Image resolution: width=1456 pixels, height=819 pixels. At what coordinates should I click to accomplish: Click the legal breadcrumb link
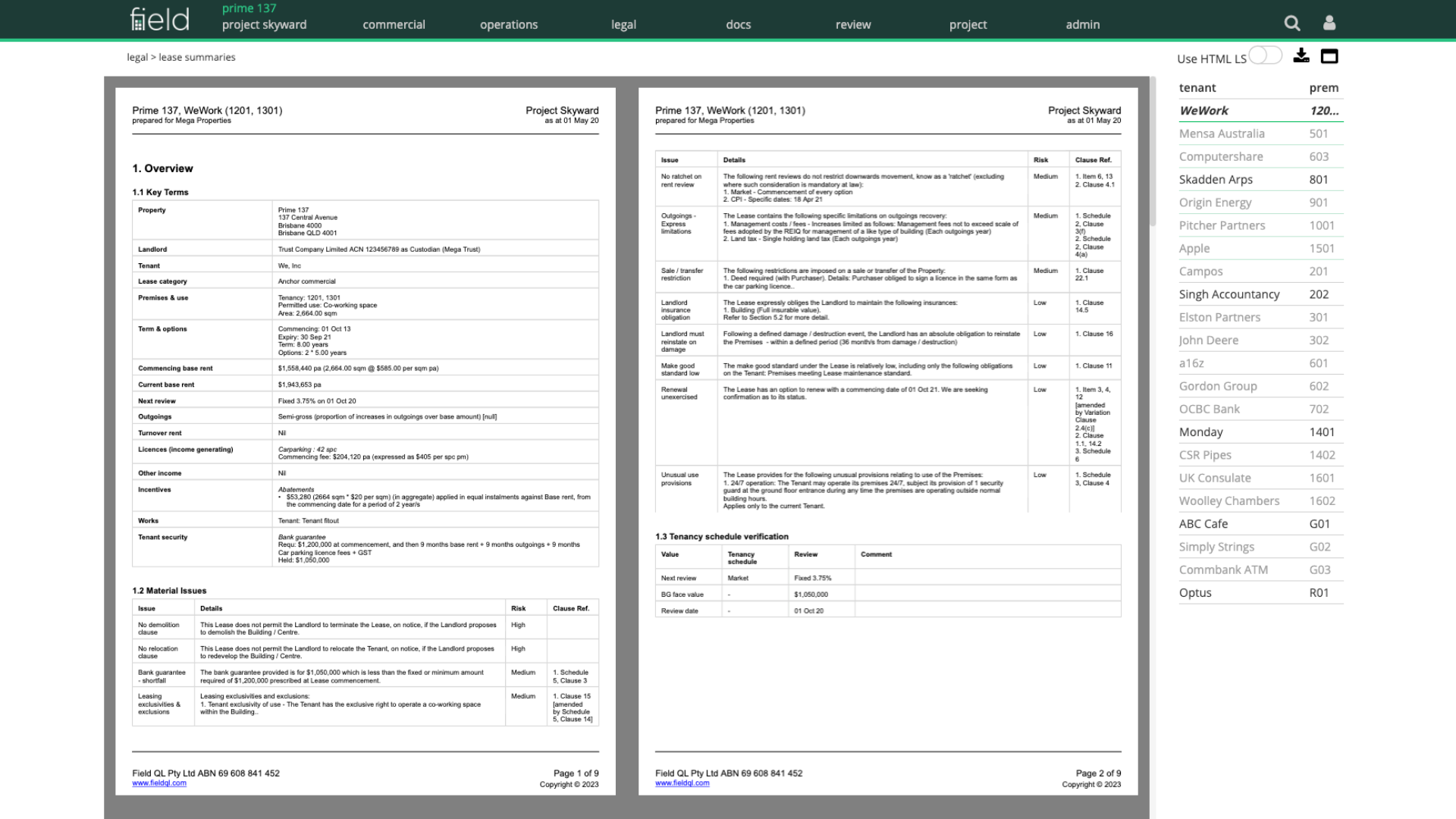coord(137,57)
